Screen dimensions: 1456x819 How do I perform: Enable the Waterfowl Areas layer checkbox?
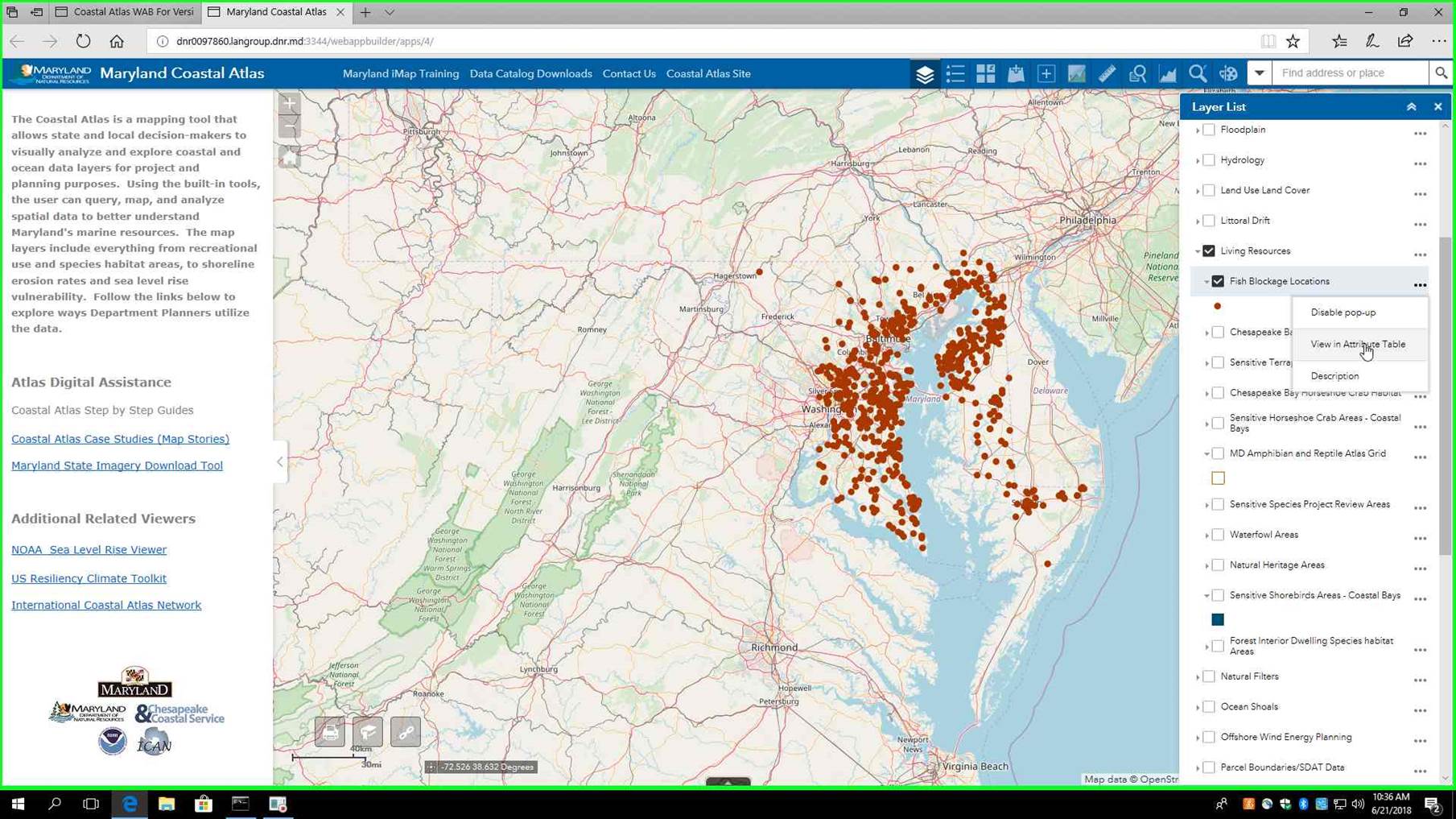pyautogui.click(x=1218, y=535)
